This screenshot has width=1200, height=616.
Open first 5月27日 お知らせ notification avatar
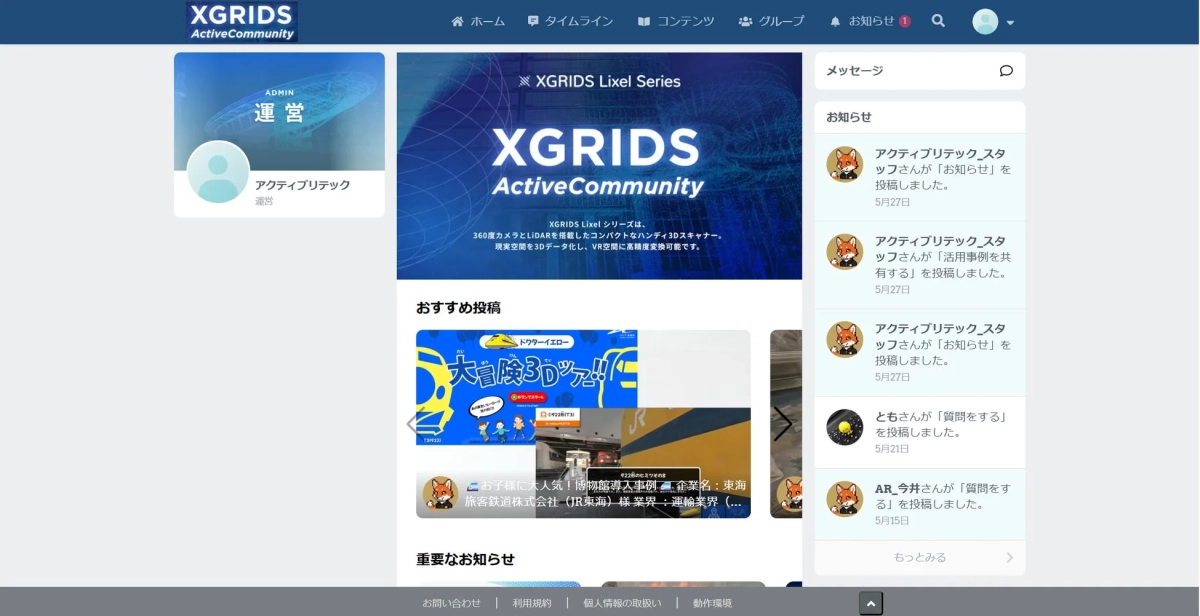[x=845, y=164]
